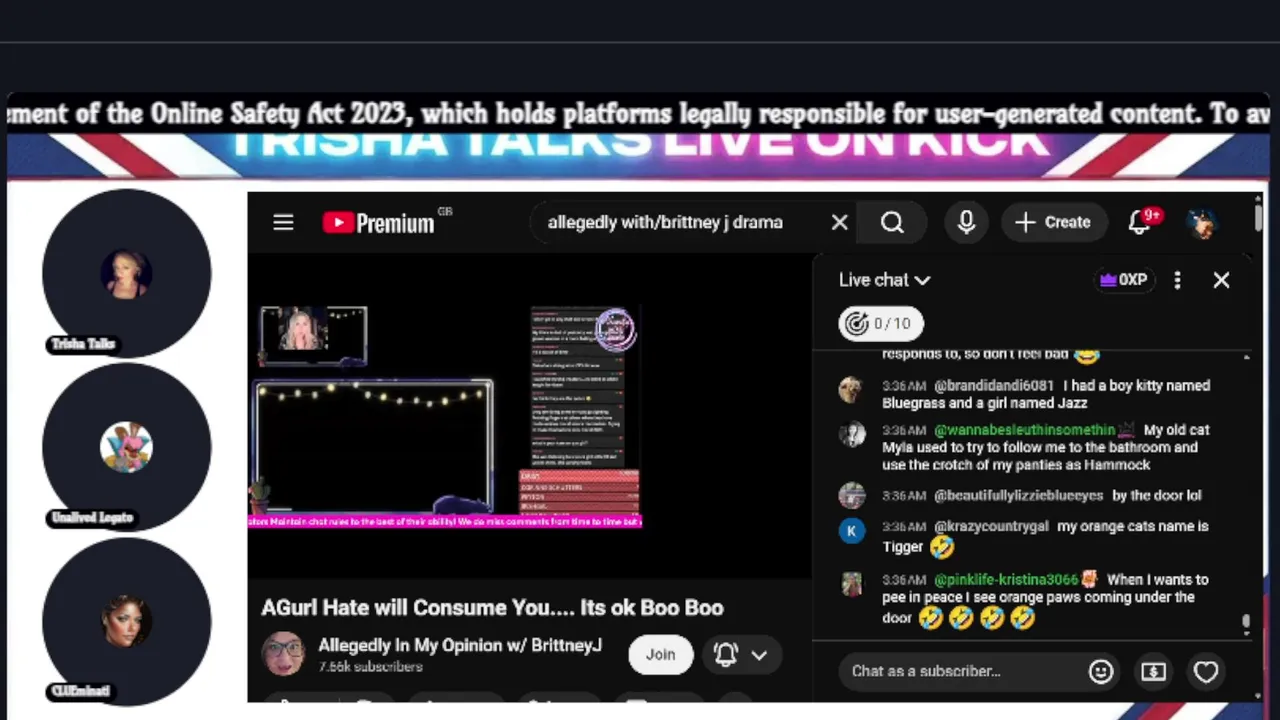Open the subscription notification bell dropdown
1280x720 pixels.
point(741,654)
